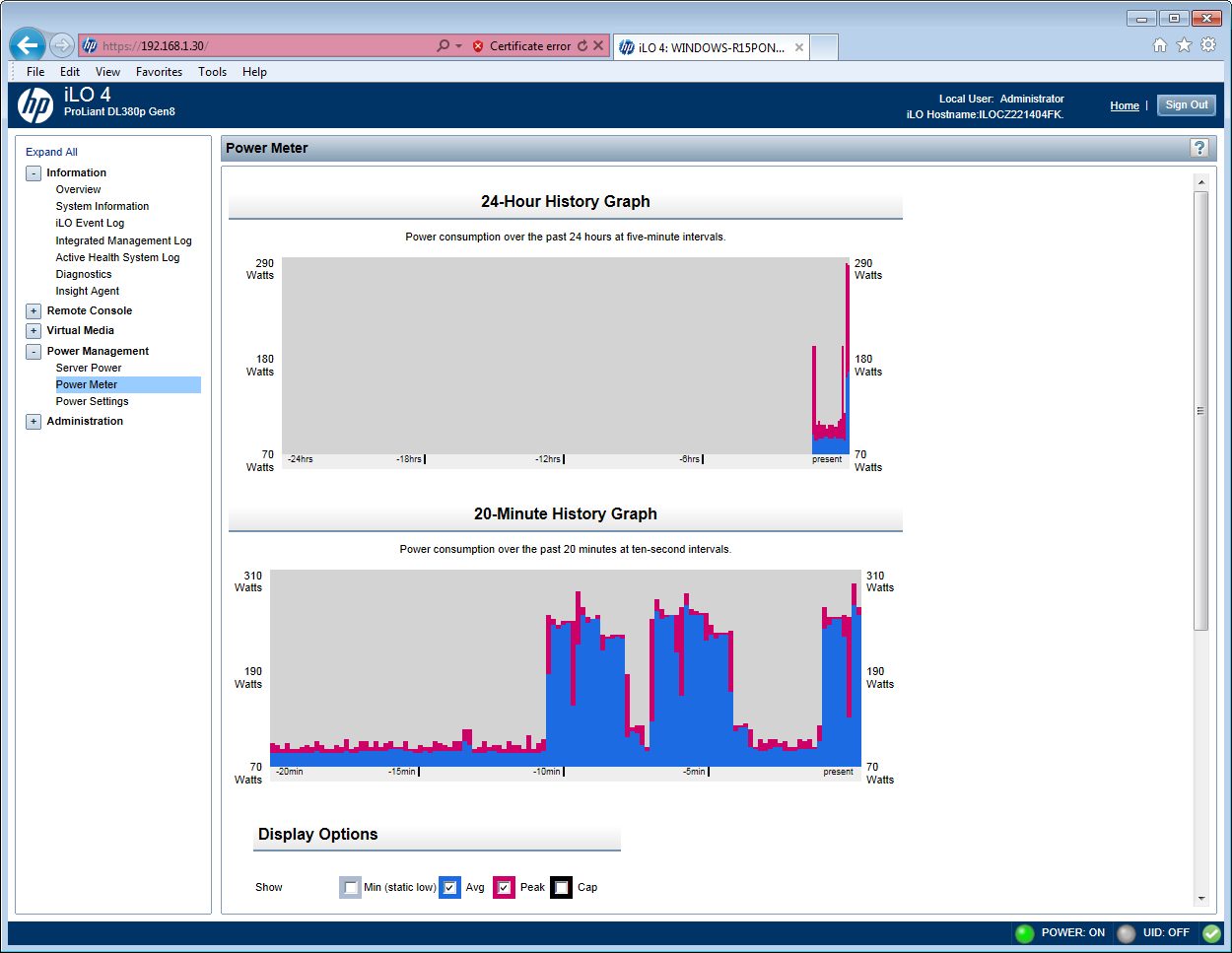
Task: Click the Remote Console tree label
Action: (x=90, y=310)
